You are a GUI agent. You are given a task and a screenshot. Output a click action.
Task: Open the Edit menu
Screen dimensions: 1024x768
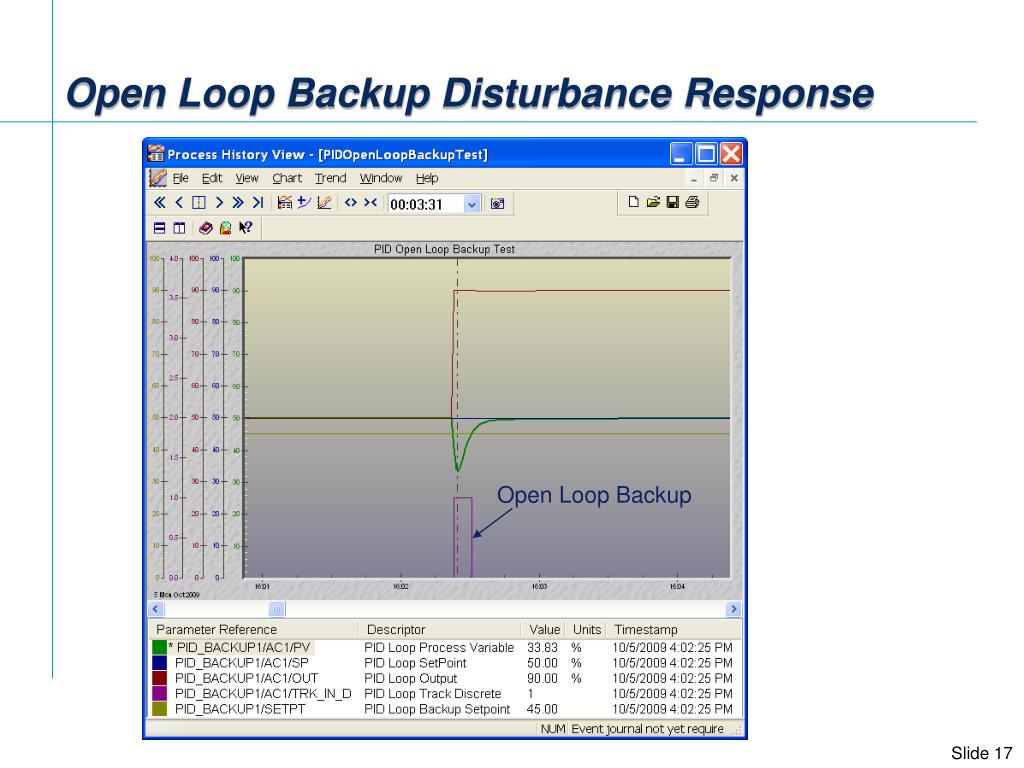[x=212, y=178]
